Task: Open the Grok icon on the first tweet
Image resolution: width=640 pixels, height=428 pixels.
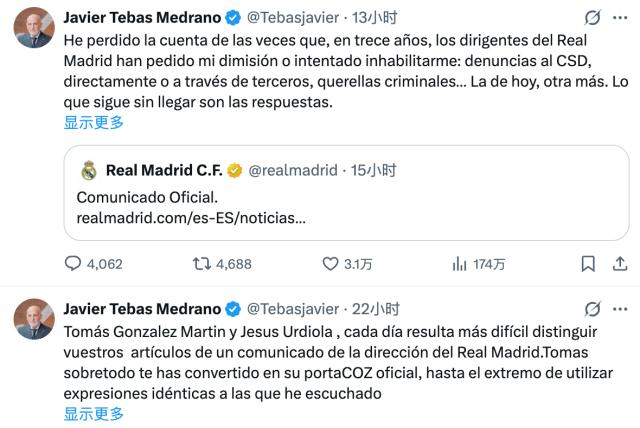Action: pos(592,18)
